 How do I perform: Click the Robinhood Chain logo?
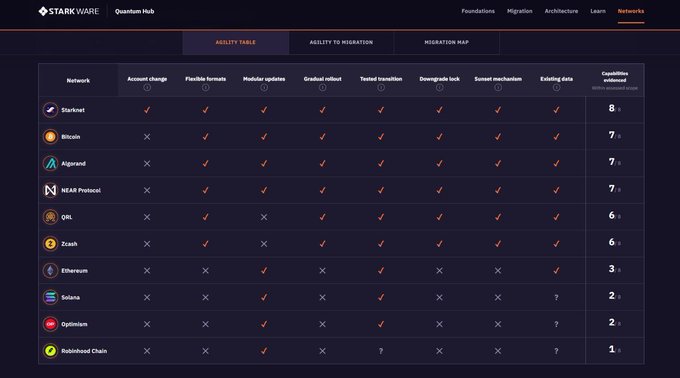(50, 351)
